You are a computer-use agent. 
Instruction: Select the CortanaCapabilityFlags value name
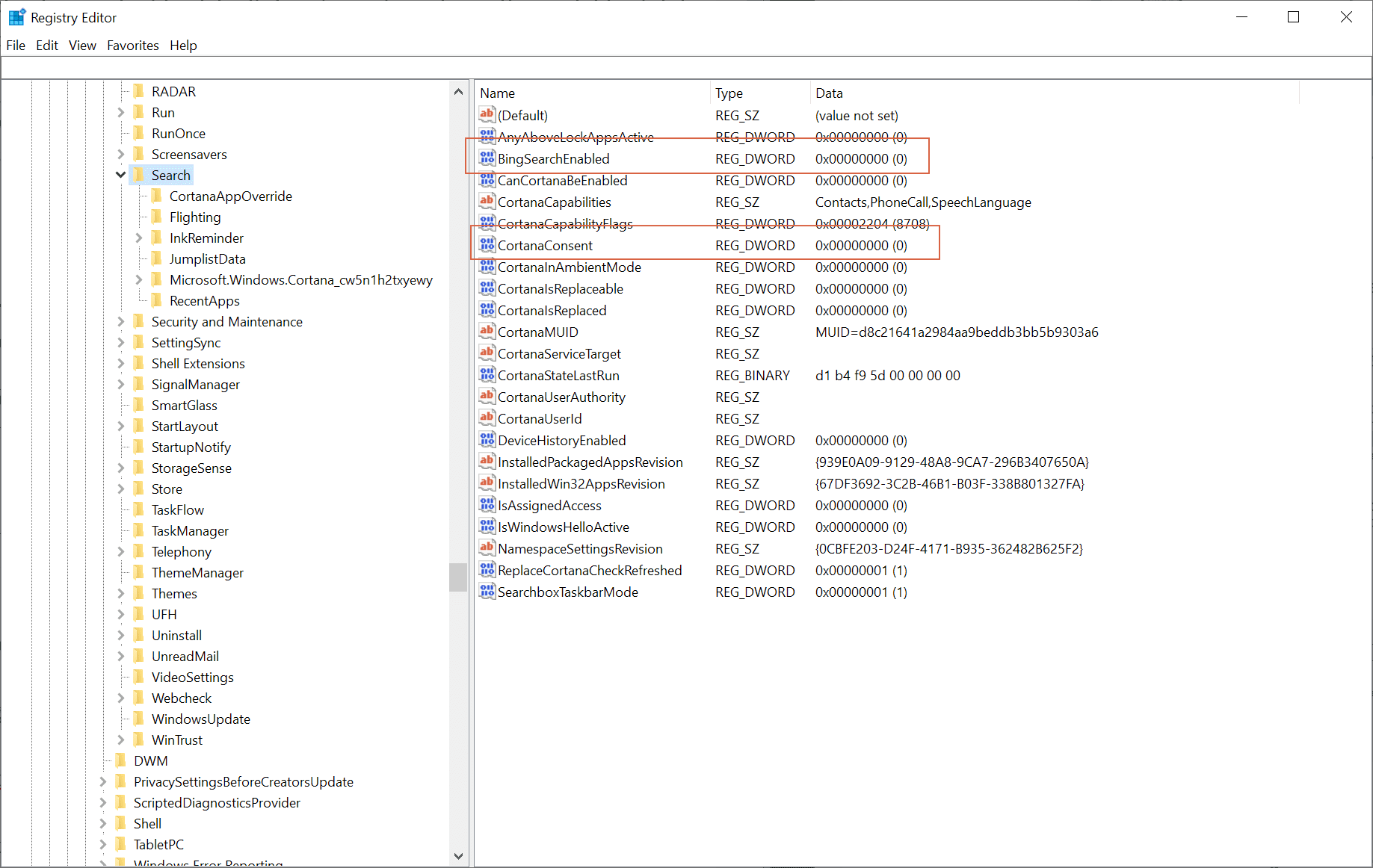point(565,223)
